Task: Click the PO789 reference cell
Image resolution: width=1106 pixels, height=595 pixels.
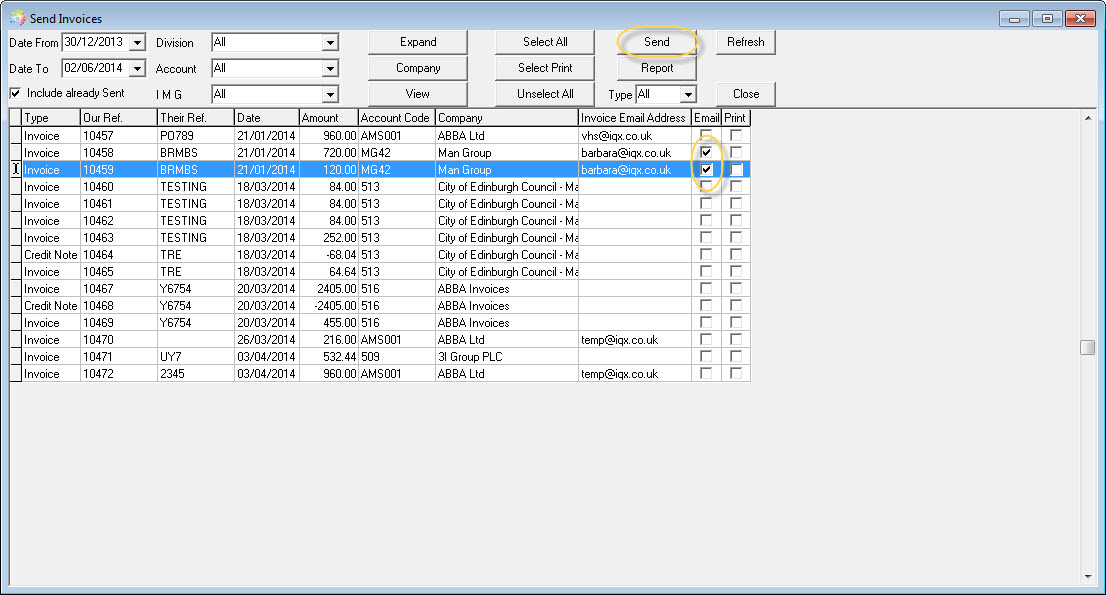Action: [195, 135]
